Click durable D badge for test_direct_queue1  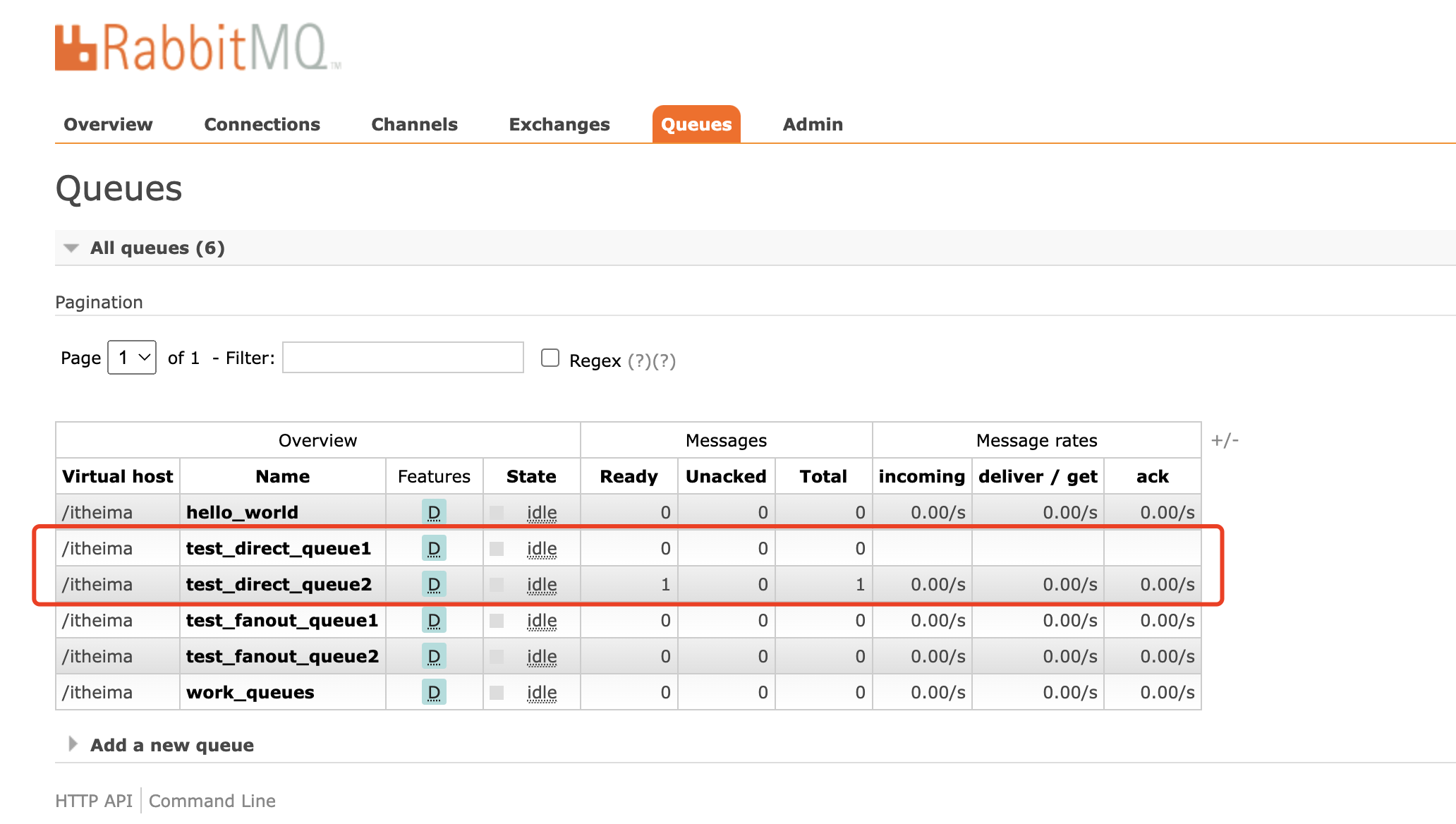tap(434, 548)
